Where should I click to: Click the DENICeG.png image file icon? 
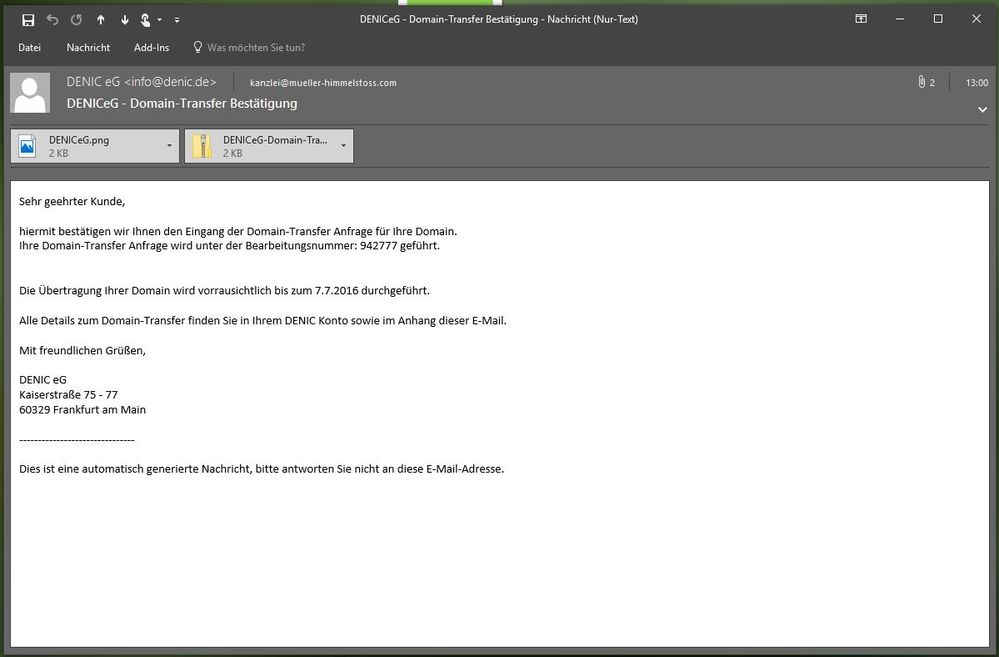[27, 146]
